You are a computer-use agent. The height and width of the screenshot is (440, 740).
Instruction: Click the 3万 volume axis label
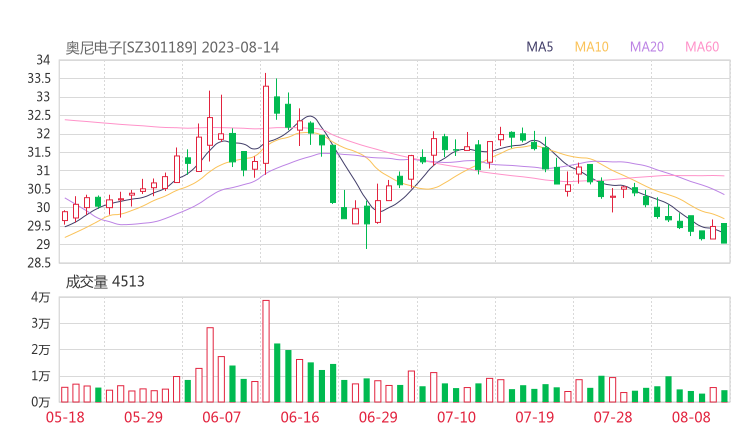tap(41, 323)
